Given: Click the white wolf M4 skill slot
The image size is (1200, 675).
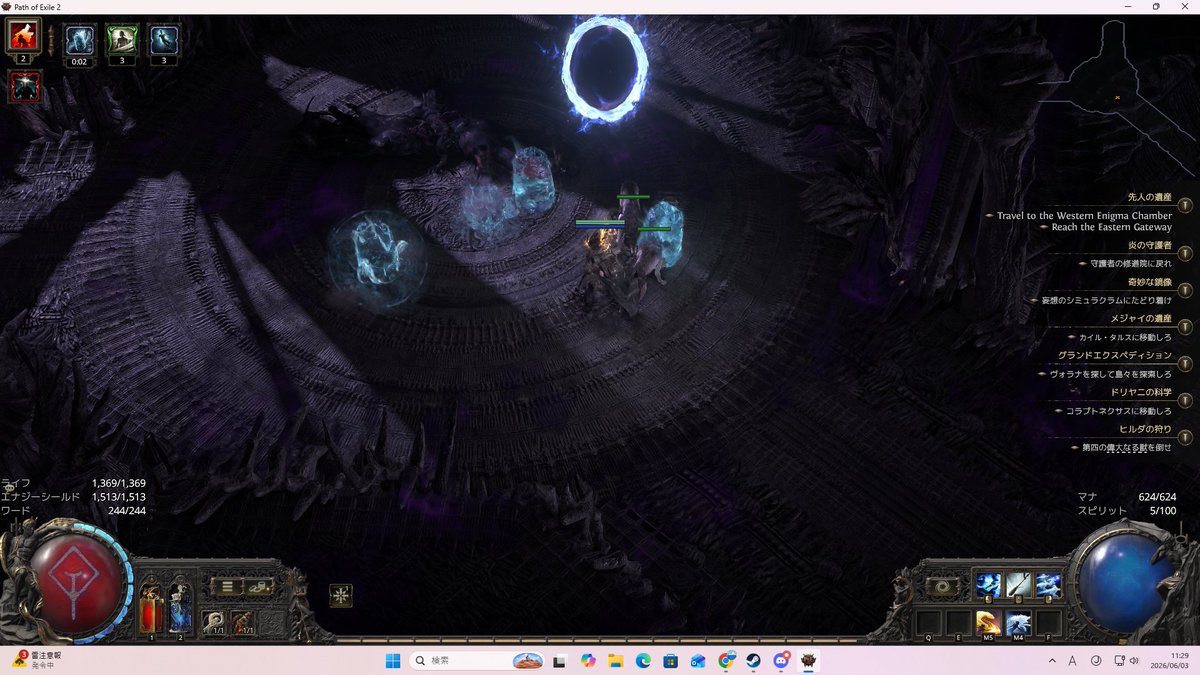Looking at the screenshot, I should click(x=1019, y=622).
